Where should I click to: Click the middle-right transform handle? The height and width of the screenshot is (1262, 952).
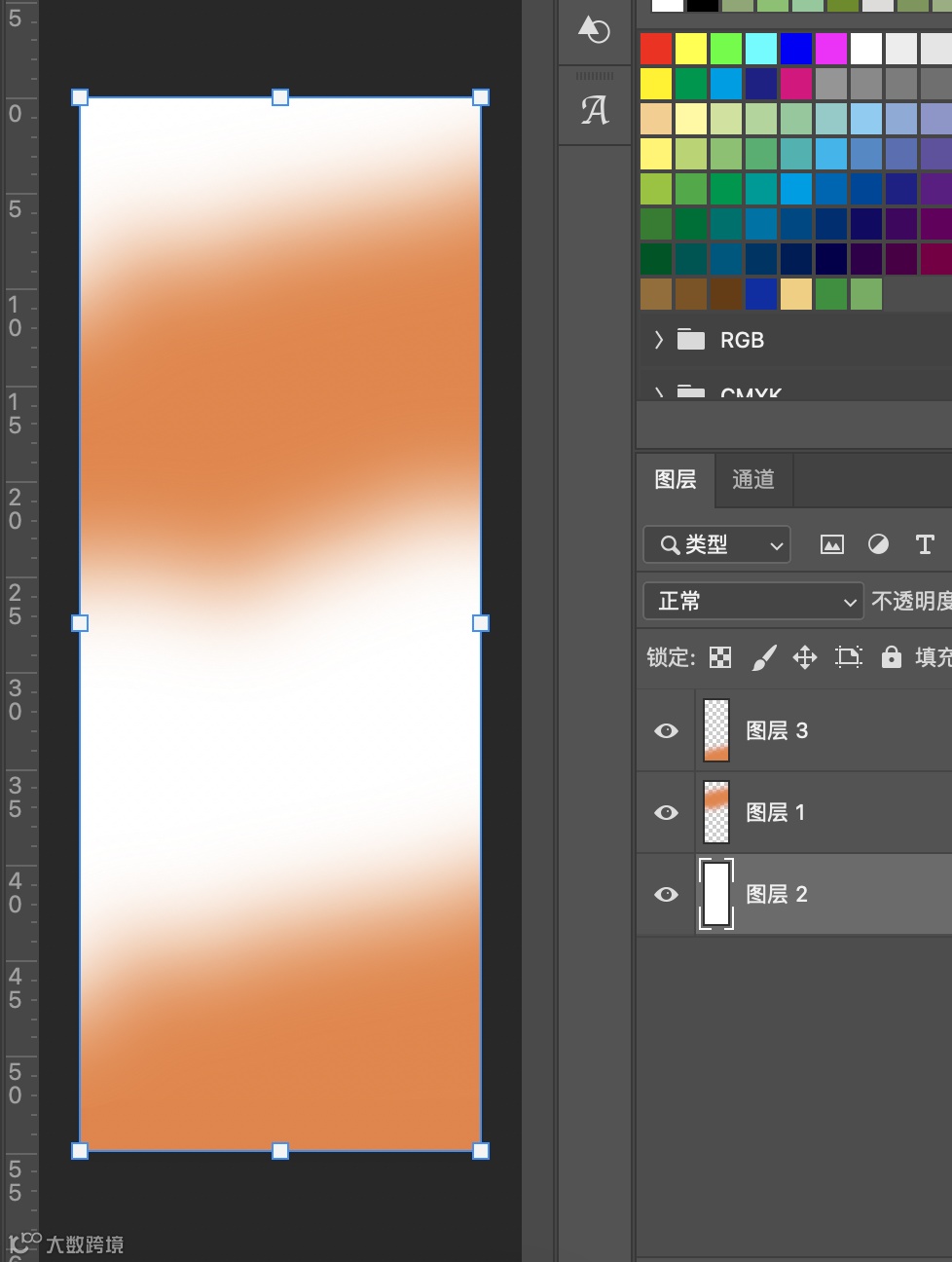(481, 623)
